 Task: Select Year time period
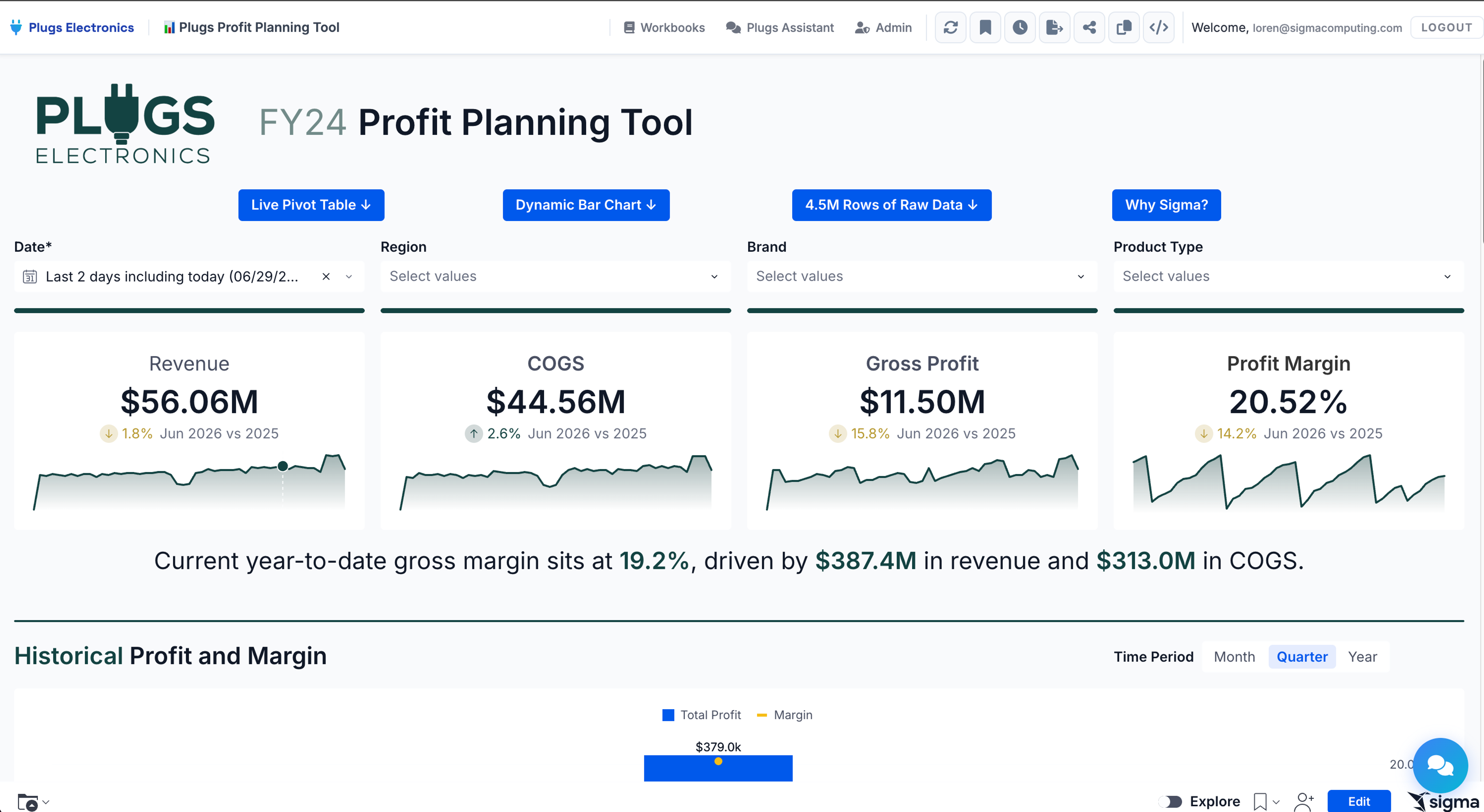pyautogui.click(x=1362, y=656)
